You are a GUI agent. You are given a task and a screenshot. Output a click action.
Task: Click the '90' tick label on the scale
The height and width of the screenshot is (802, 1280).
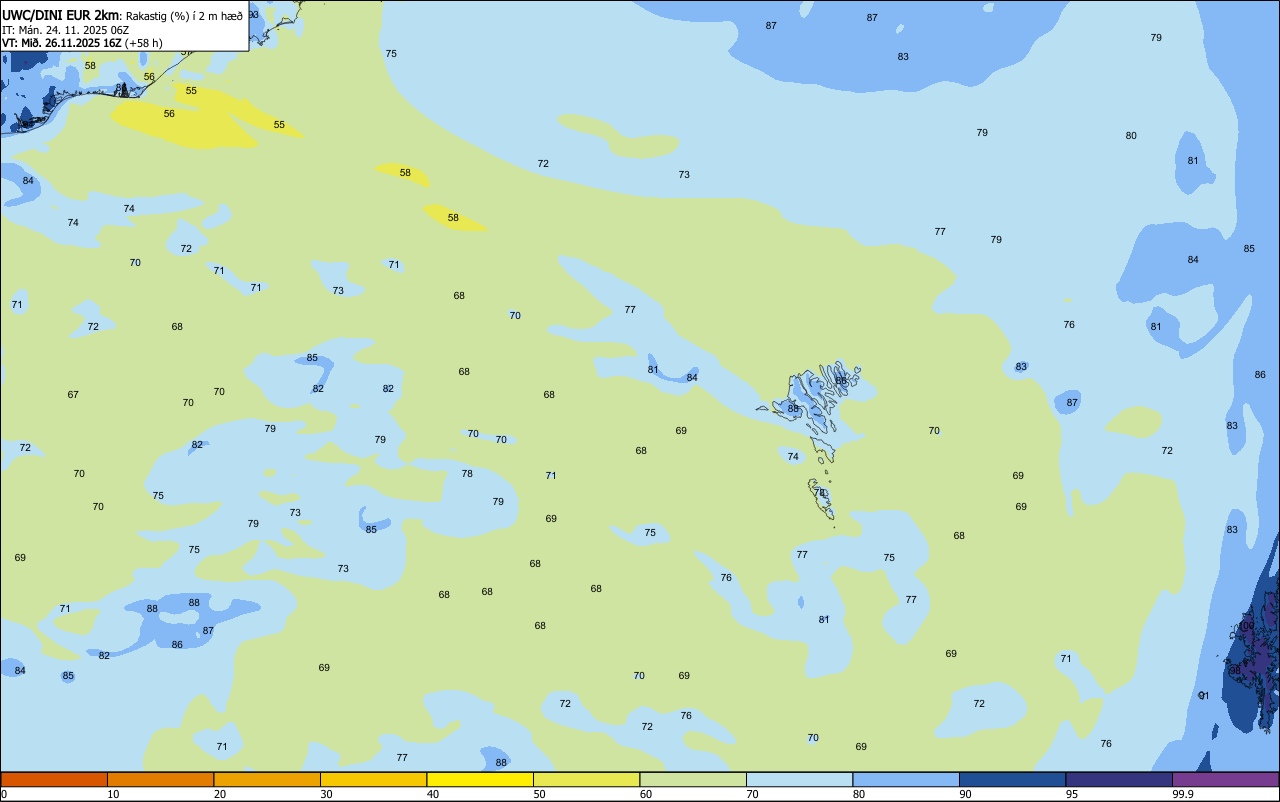[965, 794]
